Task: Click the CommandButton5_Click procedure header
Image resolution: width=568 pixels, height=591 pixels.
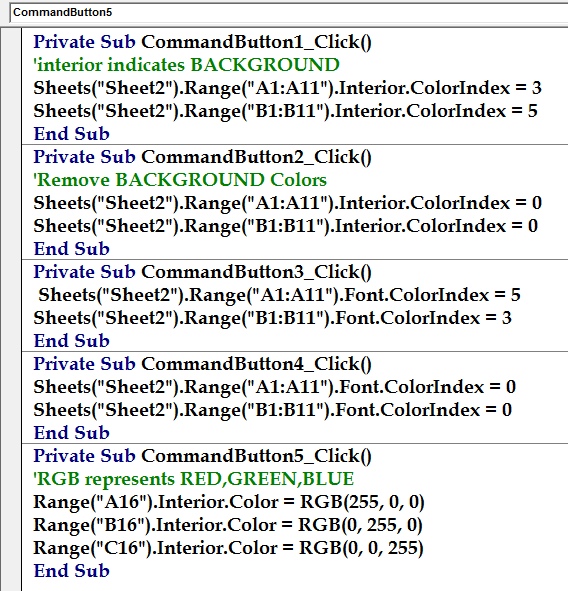Action: (x=202, y=456)
